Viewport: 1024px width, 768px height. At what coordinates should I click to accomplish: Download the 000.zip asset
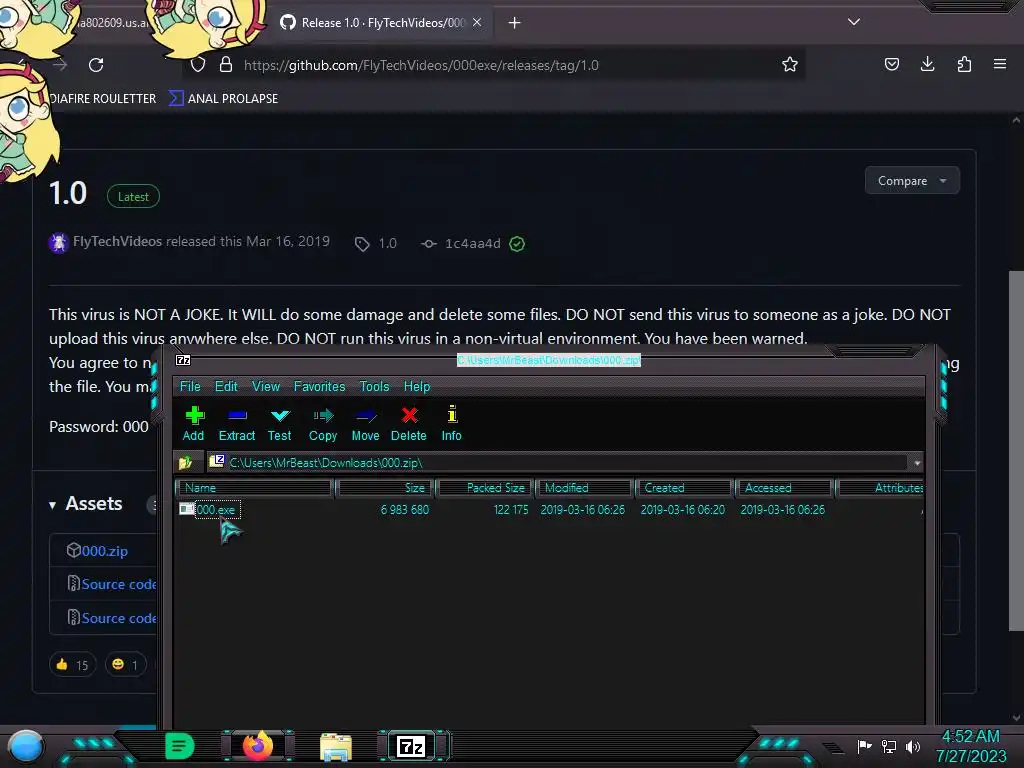click(104, 551)
